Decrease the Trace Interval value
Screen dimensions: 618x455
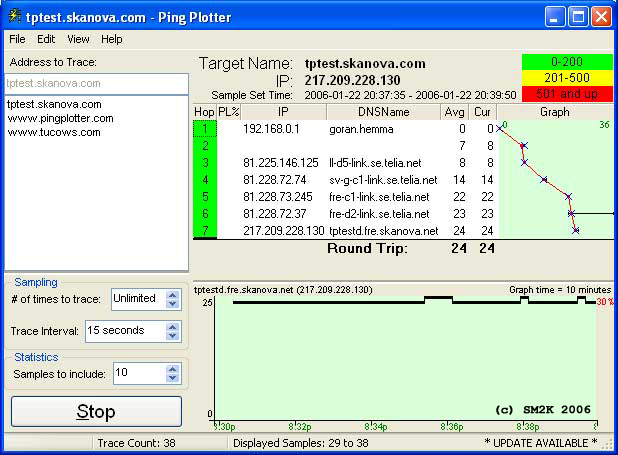tap(172, 336)
